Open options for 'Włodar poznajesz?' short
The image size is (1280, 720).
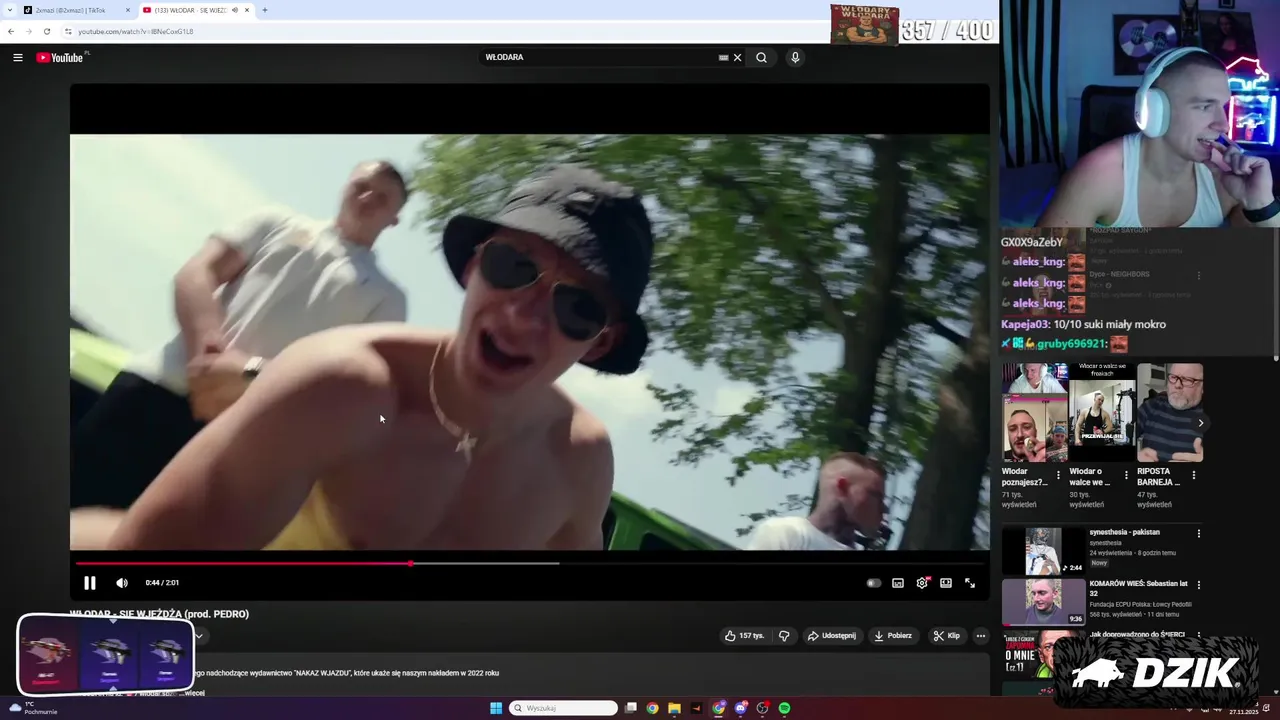pos(1059,475)
